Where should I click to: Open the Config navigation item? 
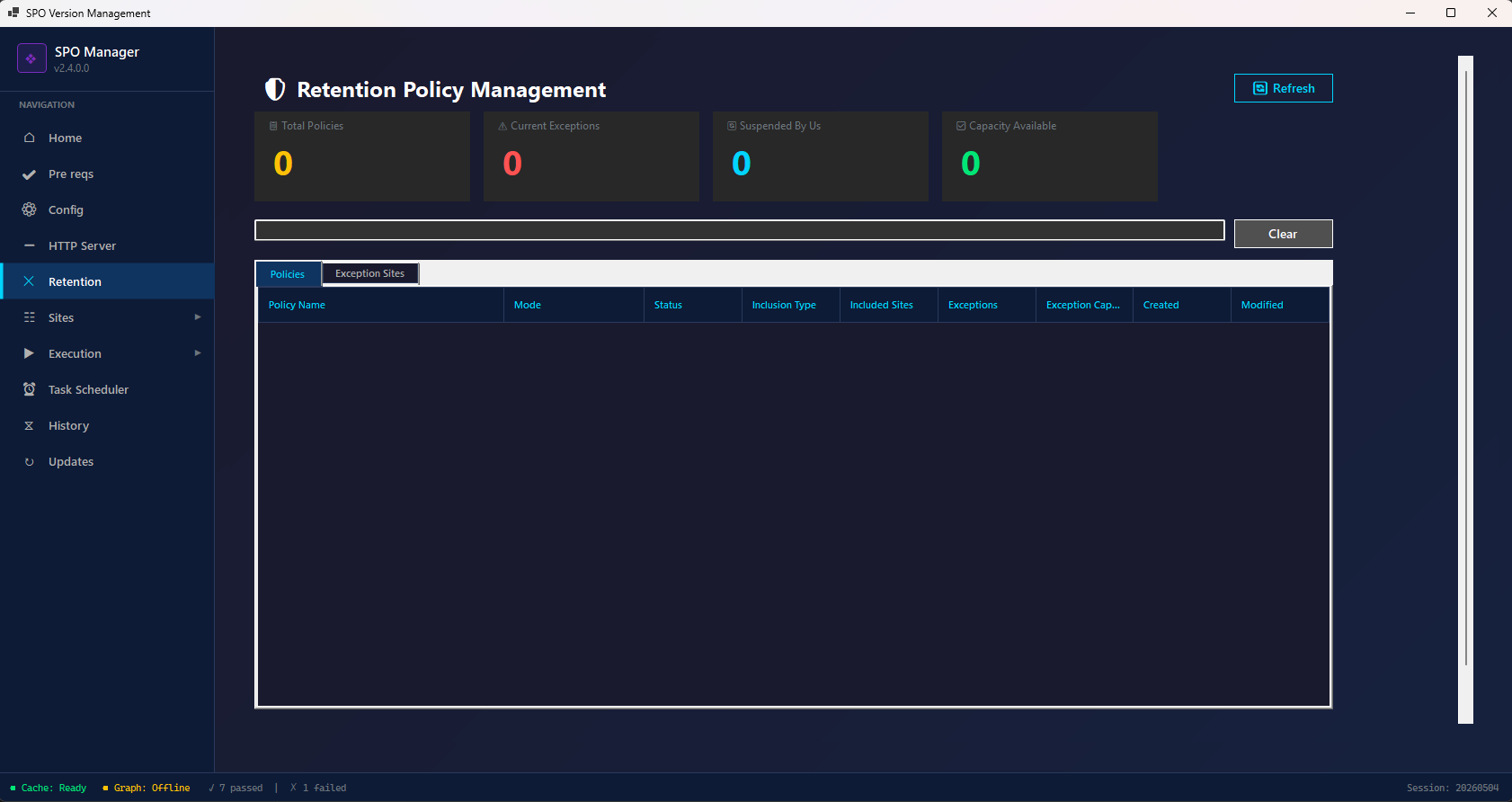108,209
